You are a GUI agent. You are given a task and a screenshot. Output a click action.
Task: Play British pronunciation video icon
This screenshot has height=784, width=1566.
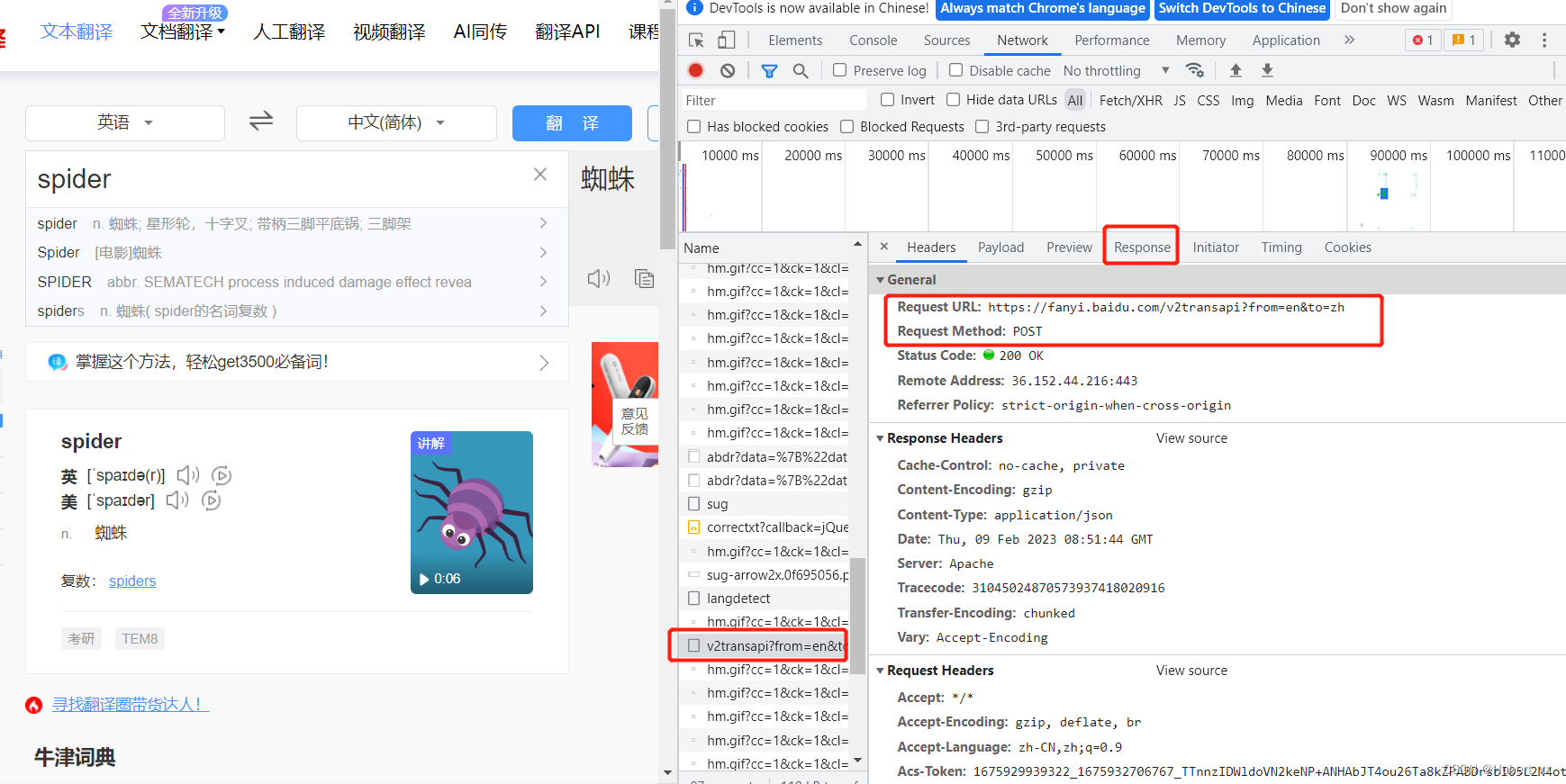coord(222,475)
